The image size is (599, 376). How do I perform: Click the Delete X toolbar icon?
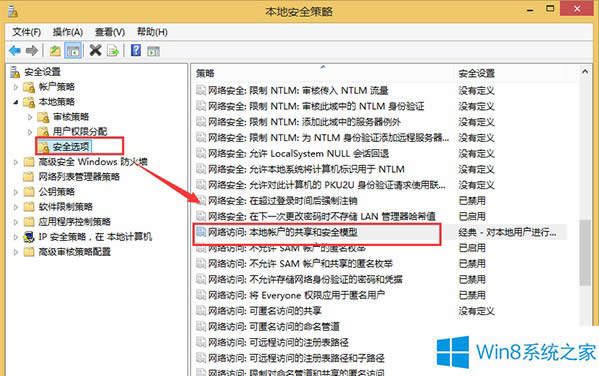96,50
